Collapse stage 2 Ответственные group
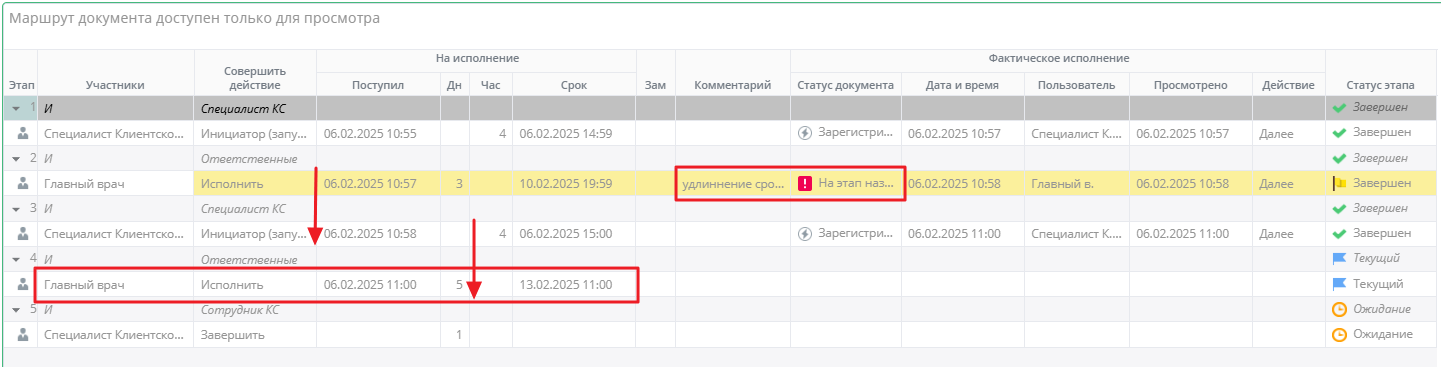 (x=15, y=158)
